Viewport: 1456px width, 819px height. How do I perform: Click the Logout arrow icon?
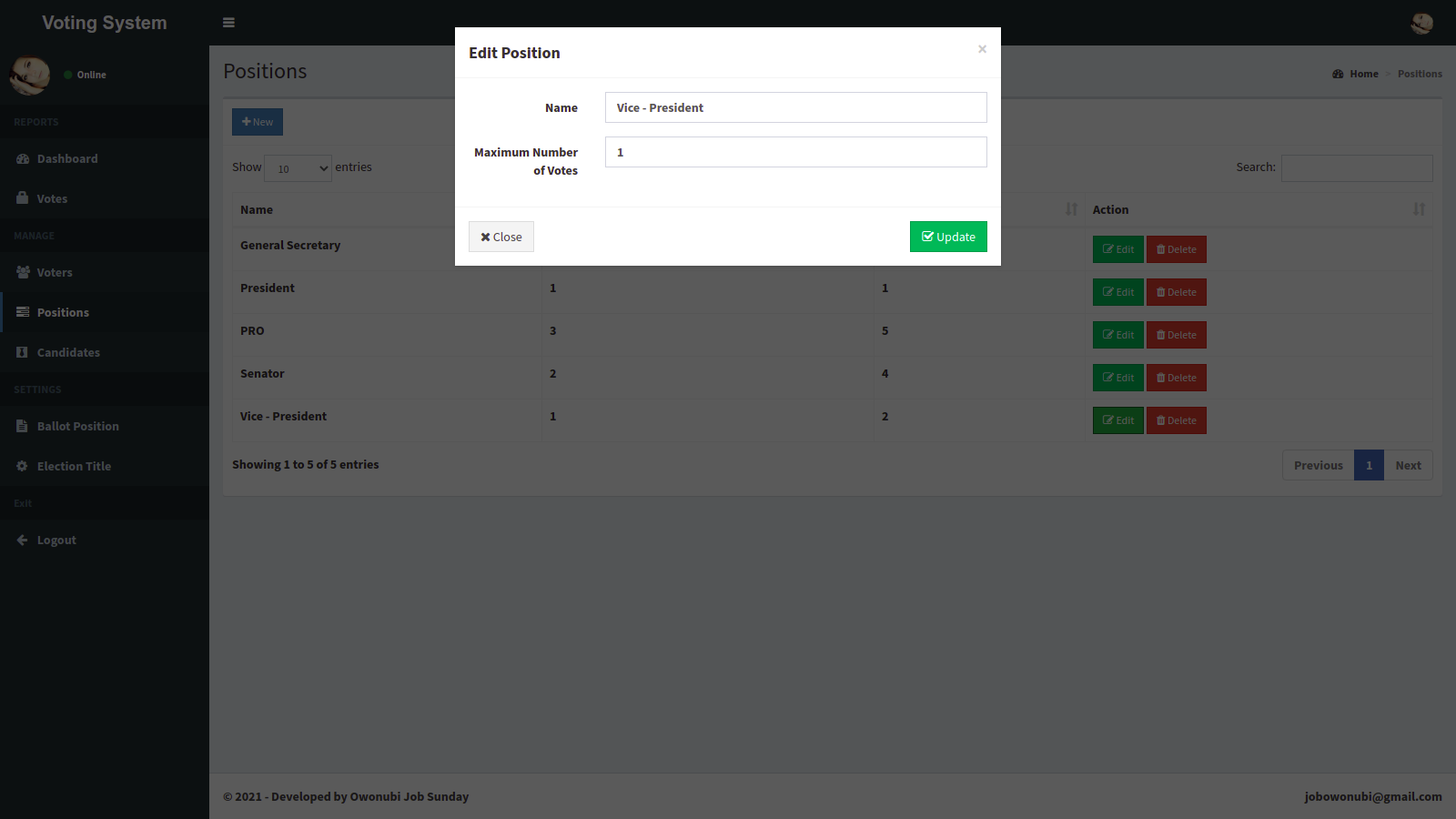(22, 540)
